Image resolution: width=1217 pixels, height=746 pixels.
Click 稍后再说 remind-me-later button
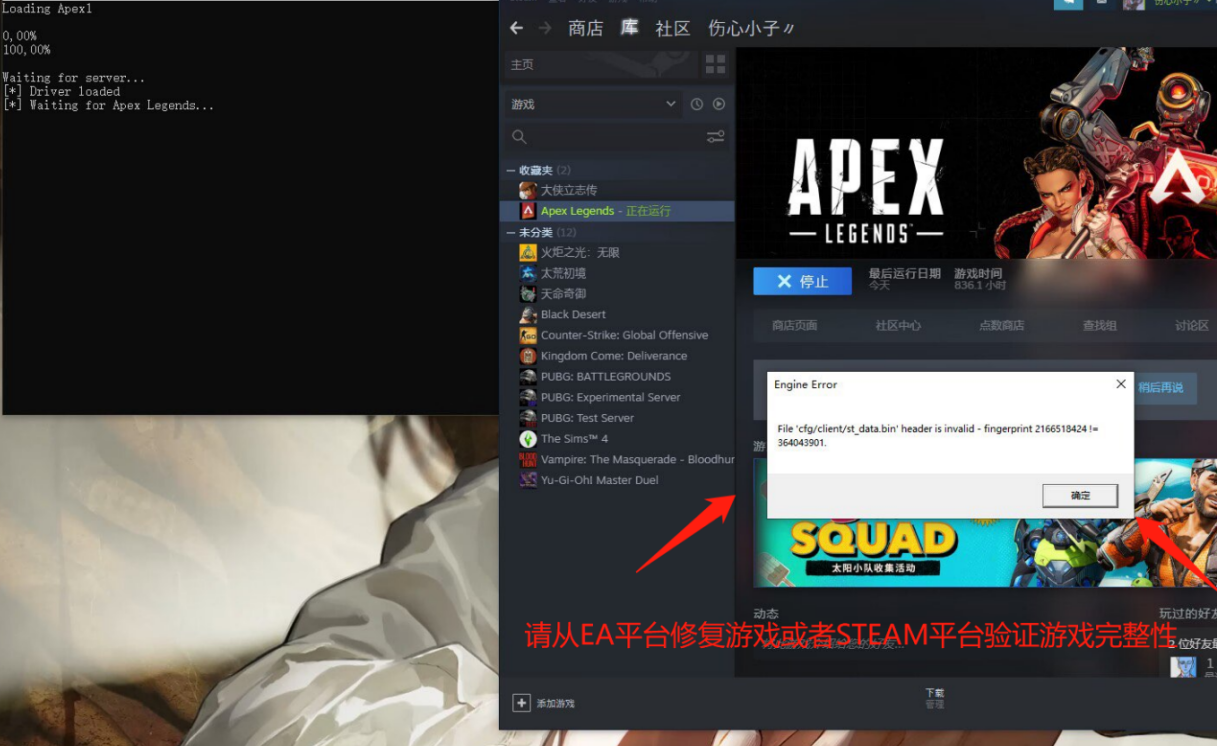point(1162,388)
